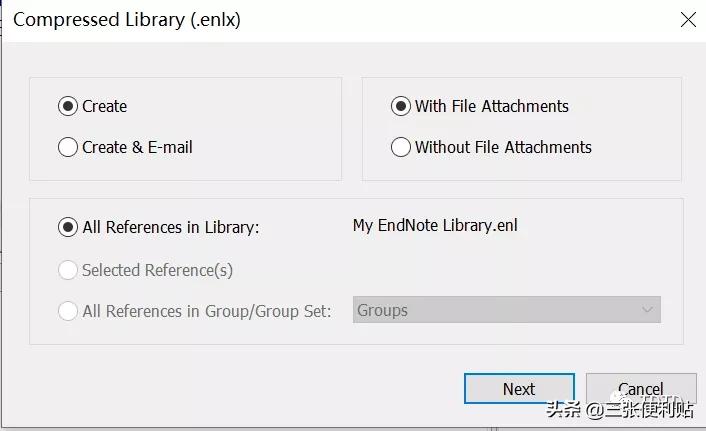This screenshot has height=431, width=706.
Task: Switch to Without File Attachments
Action: [401, 147]
